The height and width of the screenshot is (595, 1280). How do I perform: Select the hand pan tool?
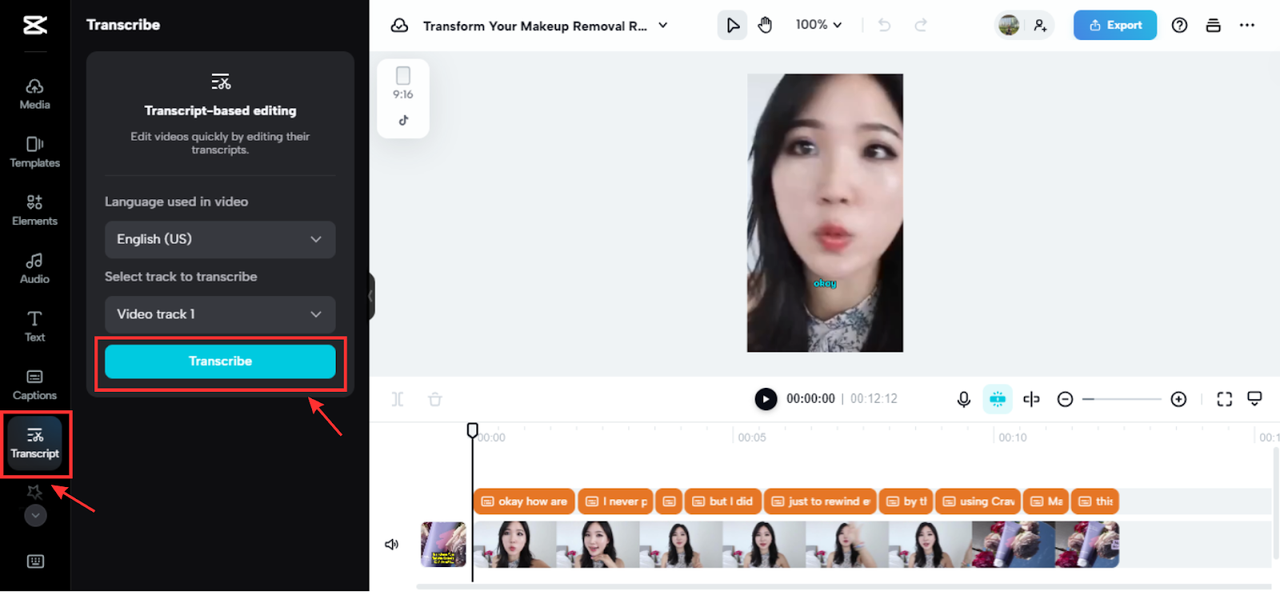coord(765,25)
